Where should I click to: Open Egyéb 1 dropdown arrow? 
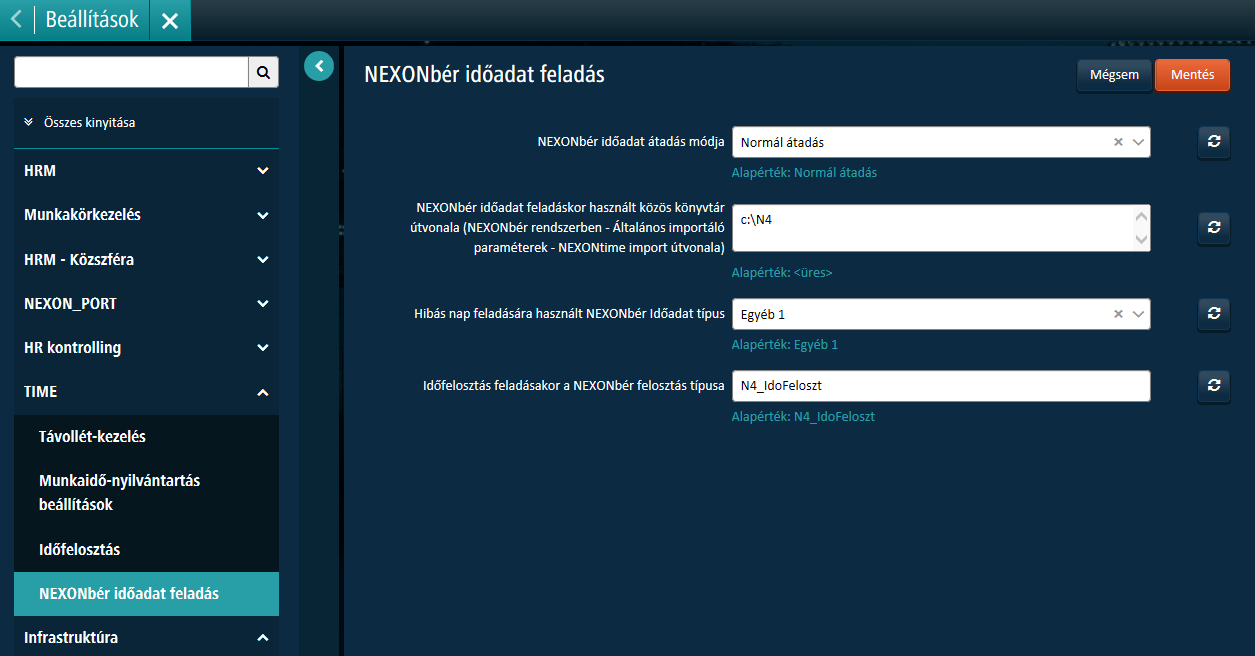coord(1139,314)
